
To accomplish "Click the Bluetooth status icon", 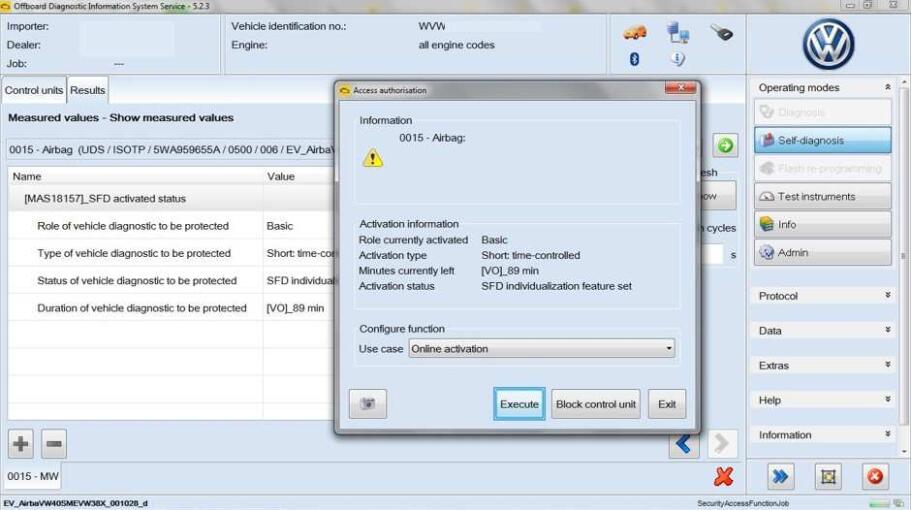I will (x=634, y=59).
